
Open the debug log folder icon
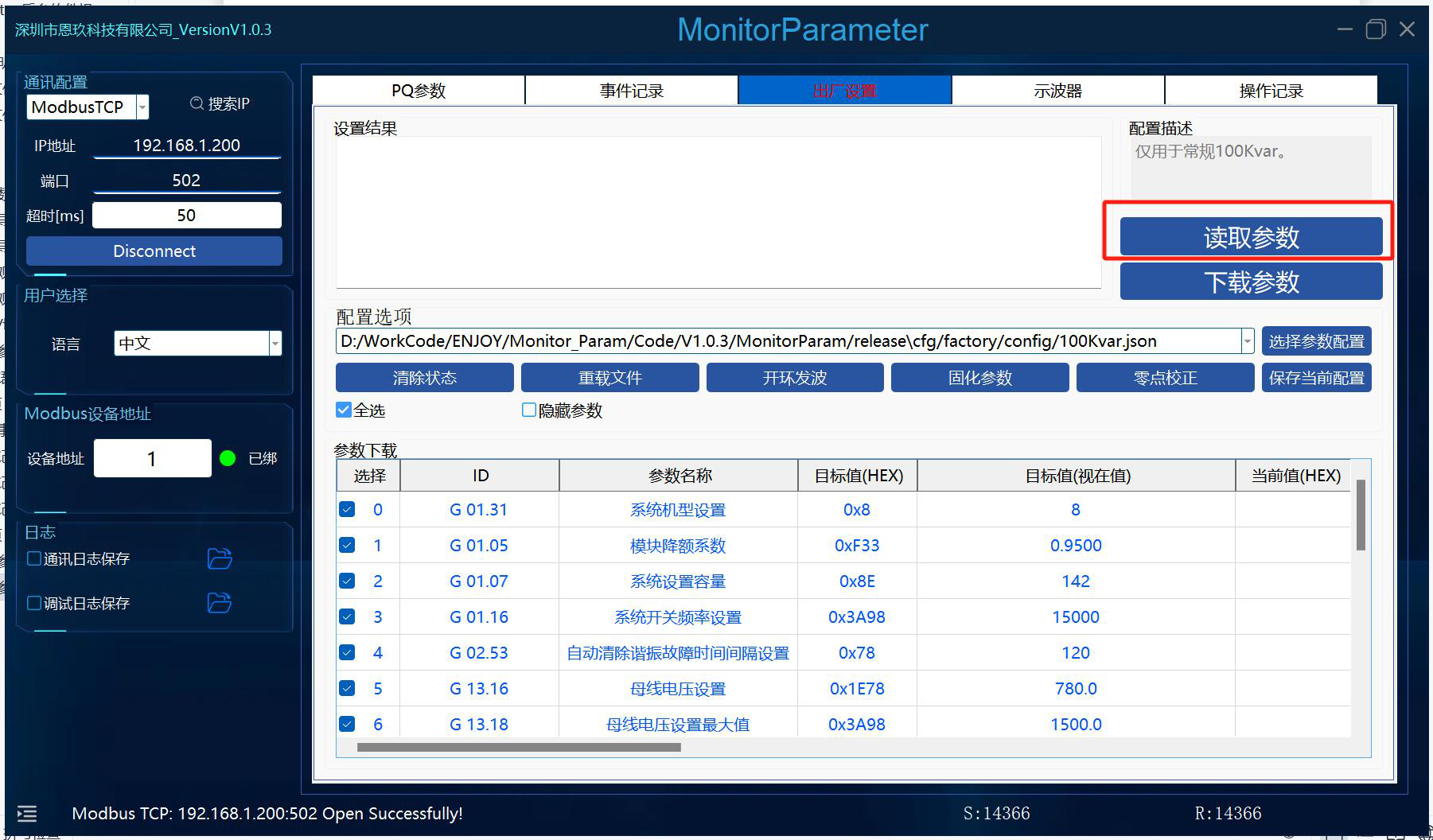(x=220, y=603)
